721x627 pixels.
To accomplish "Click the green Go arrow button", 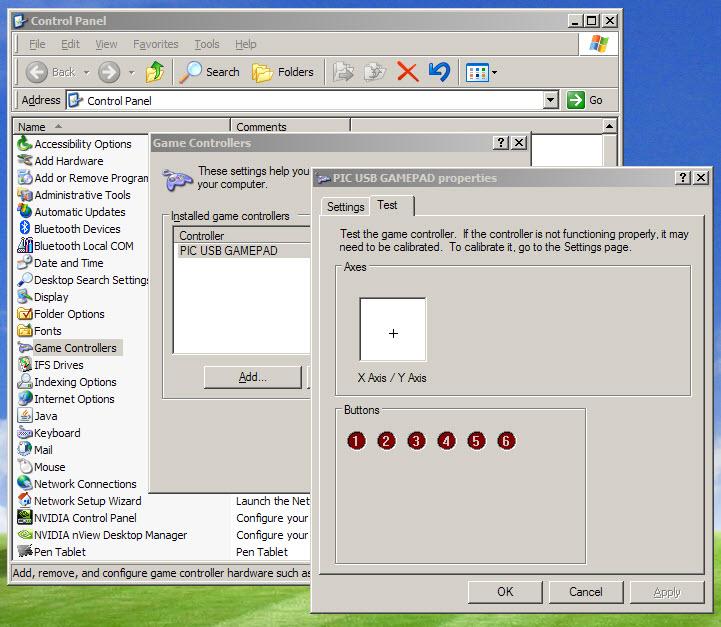I will pos(576,100).
